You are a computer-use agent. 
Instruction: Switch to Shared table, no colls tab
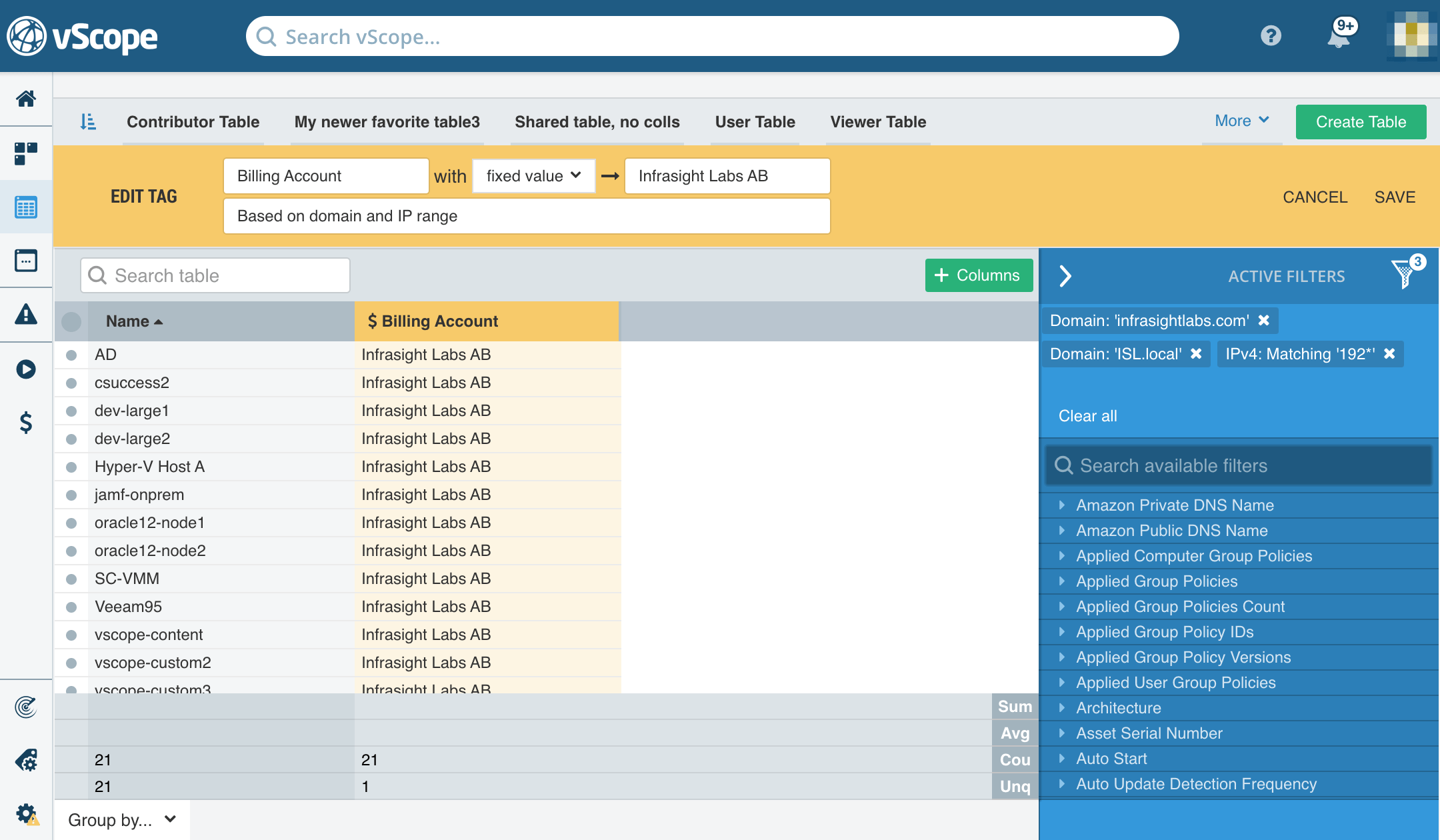coord(597,122)
